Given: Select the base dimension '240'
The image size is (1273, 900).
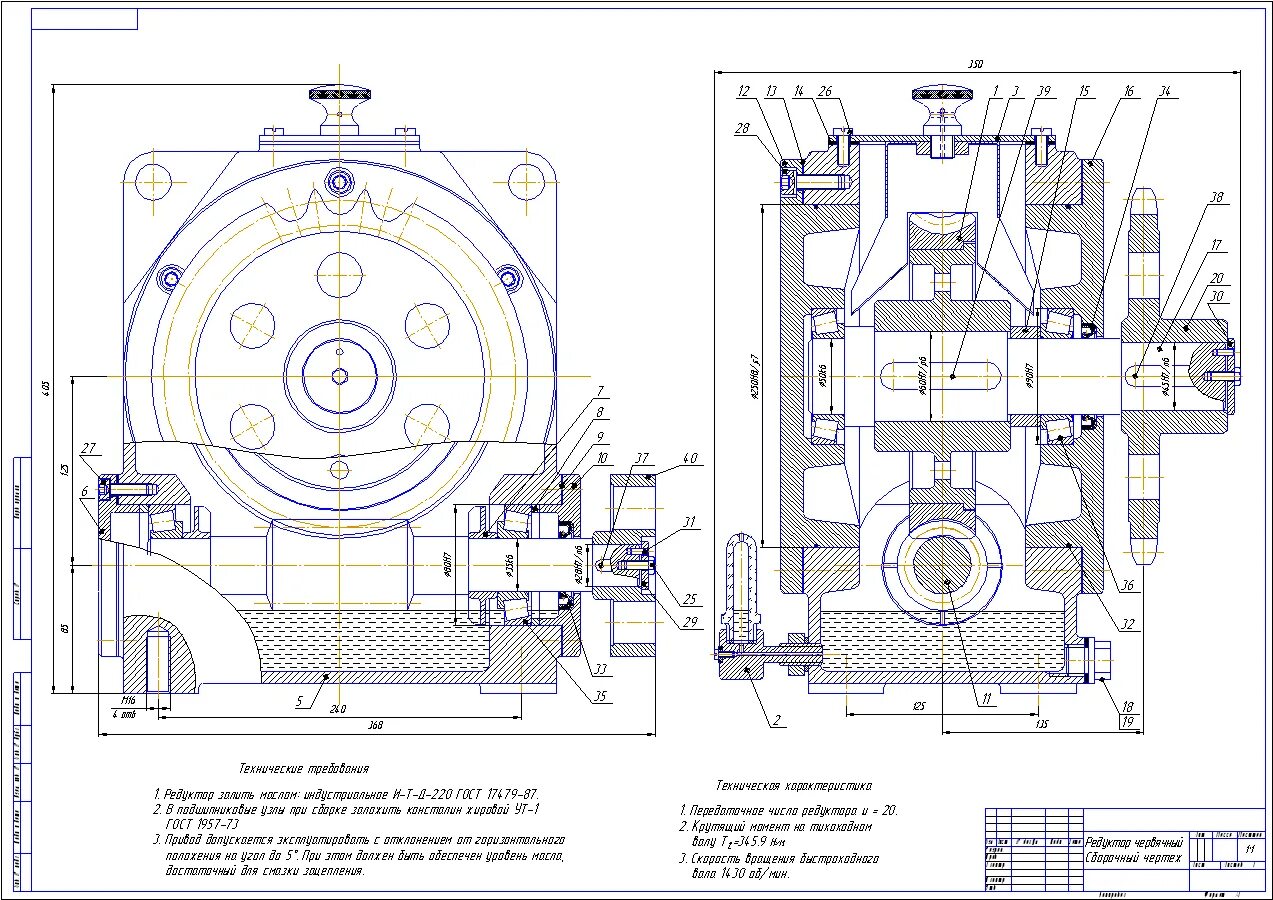Looking at the screenshot, I should (338, 709).
